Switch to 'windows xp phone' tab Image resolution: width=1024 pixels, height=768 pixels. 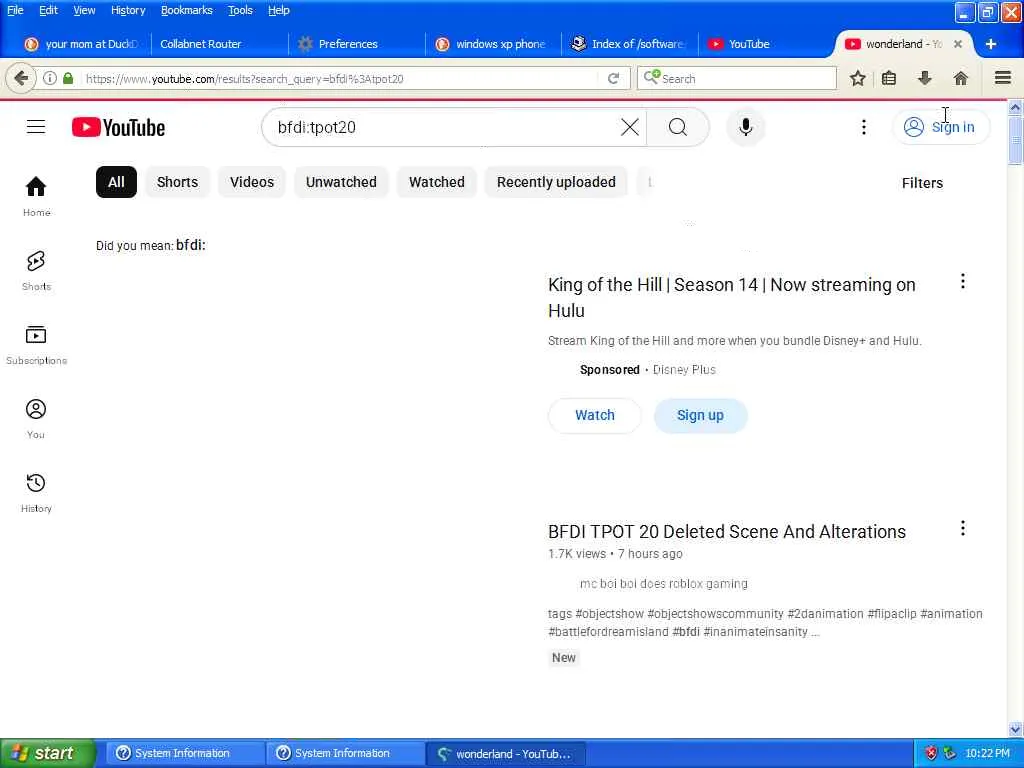pos(492,44)
